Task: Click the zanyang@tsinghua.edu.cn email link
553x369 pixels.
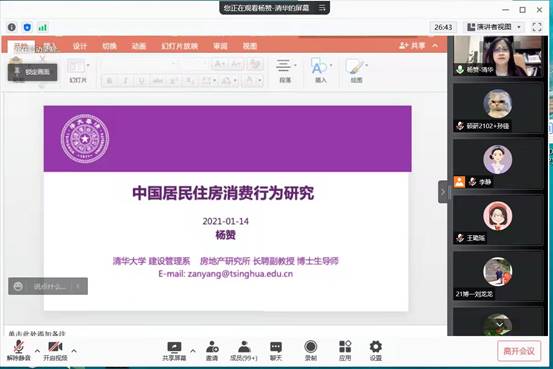Action: tap(240, 274)
